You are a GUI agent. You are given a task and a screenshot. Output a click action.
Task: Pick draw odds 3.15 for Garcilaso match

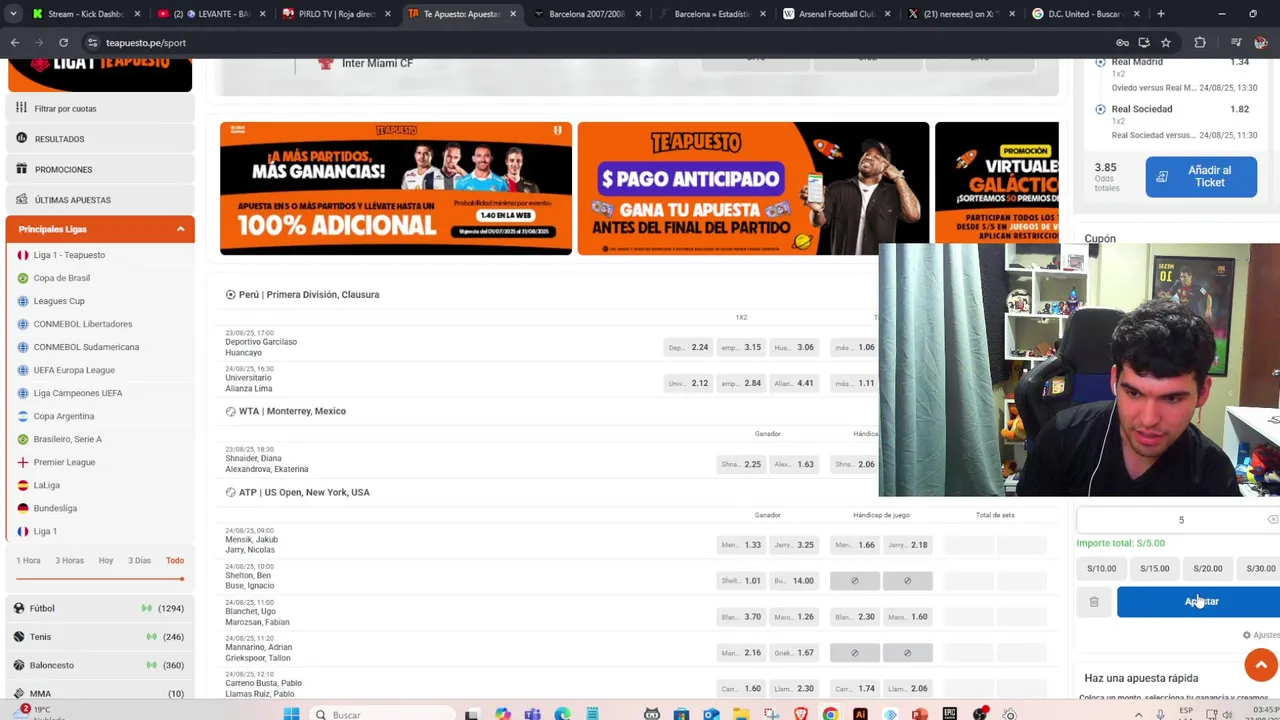(741, 347)
